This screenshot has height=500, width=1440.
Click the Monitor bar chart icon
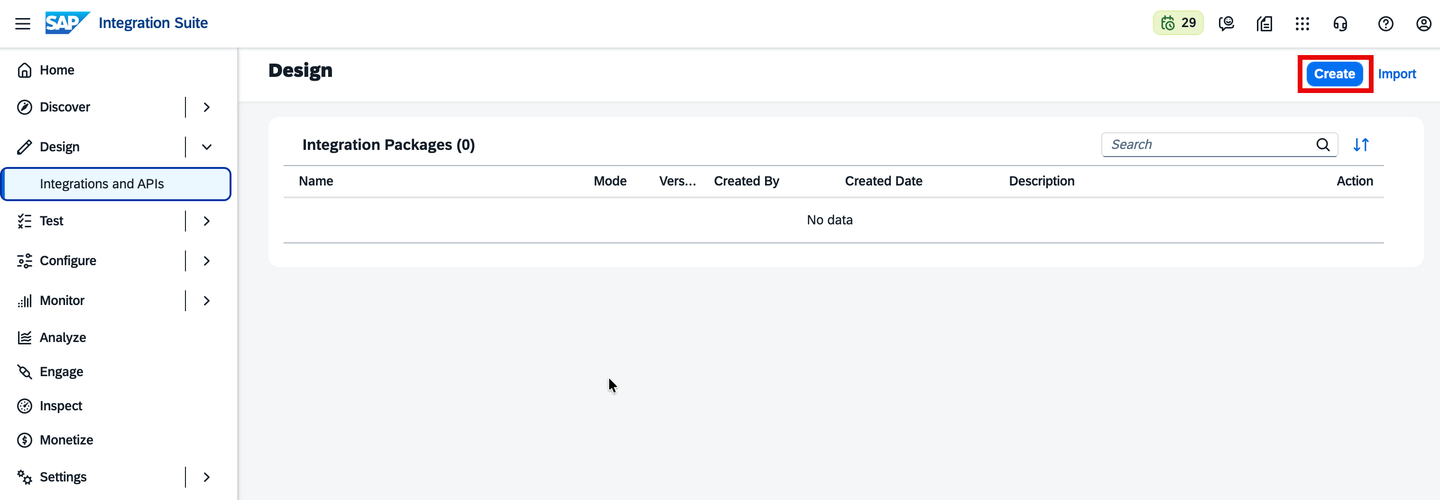coord(25,301)
